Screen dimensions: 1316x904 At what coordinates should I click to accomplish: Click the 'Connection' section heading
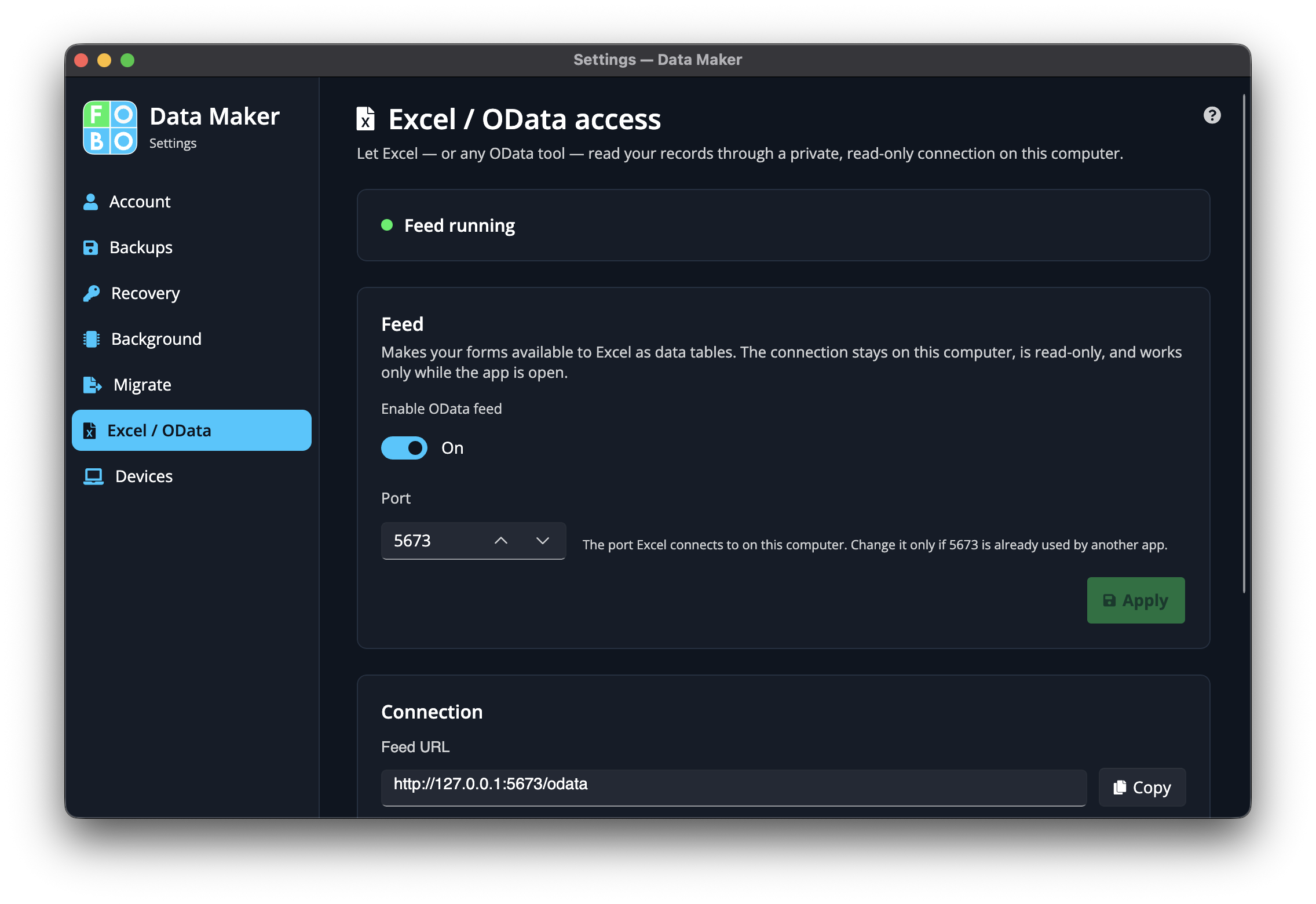click(432, 712)
